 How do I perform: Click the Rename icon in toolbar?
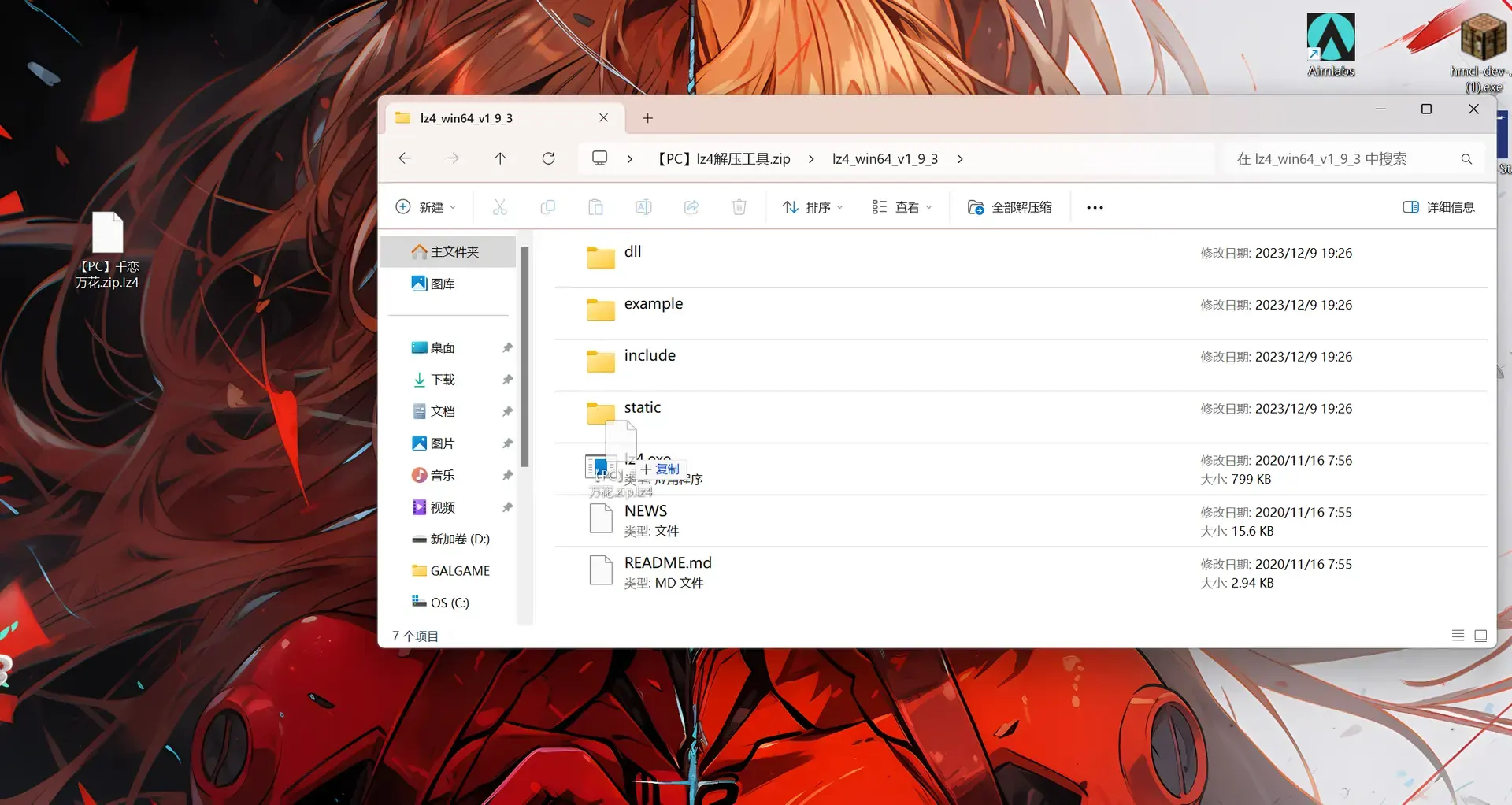click(643, 207)
